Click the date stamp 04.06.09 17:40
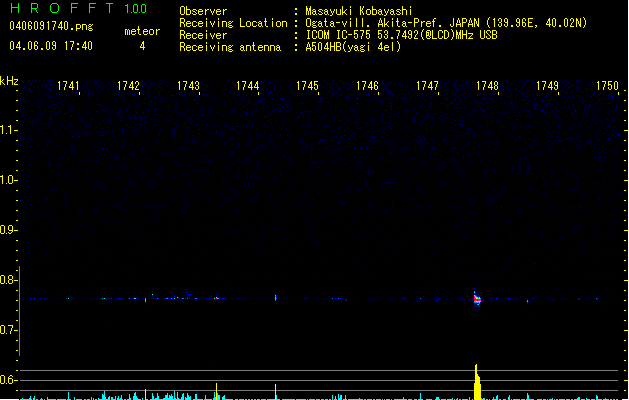Viewport: 629px width, 400px height. click(51, 46)
